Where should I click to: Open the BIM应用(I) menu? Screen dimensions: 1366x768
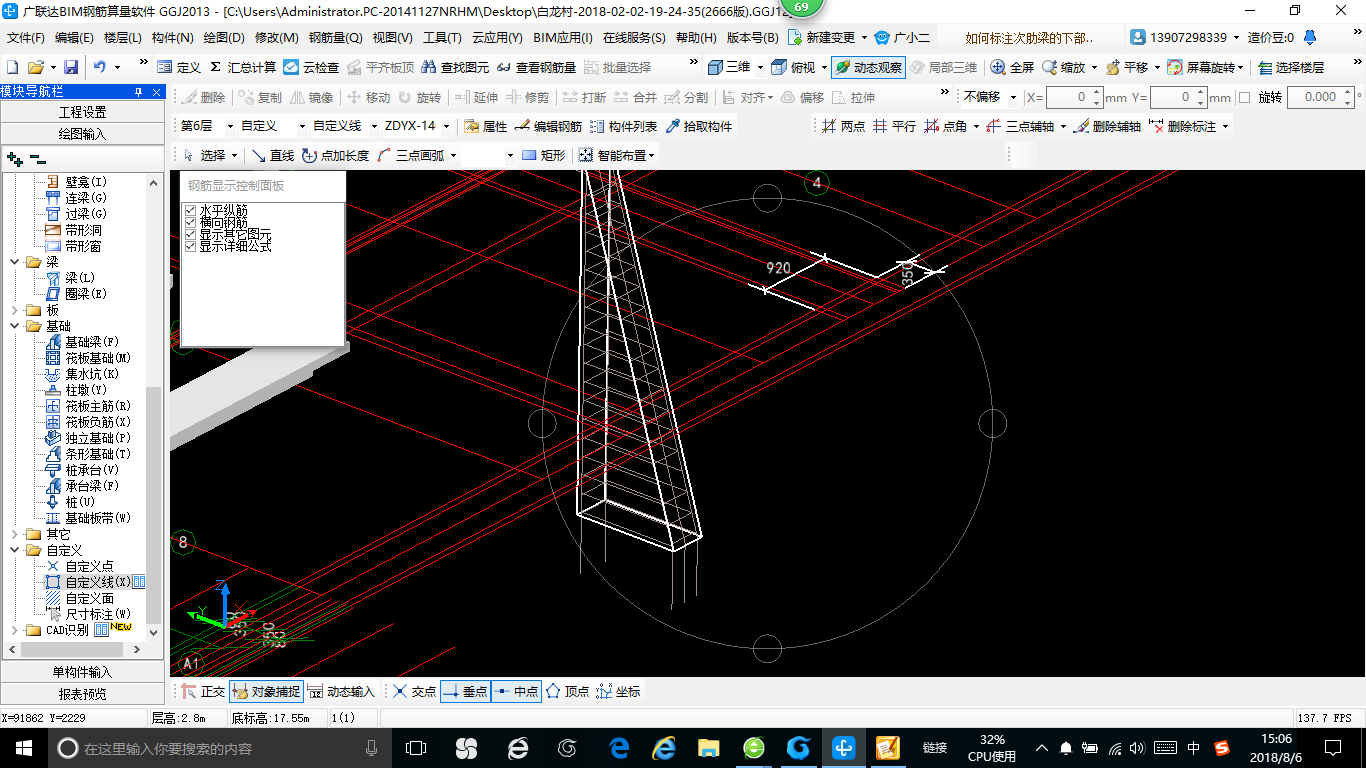coord(563,38)
